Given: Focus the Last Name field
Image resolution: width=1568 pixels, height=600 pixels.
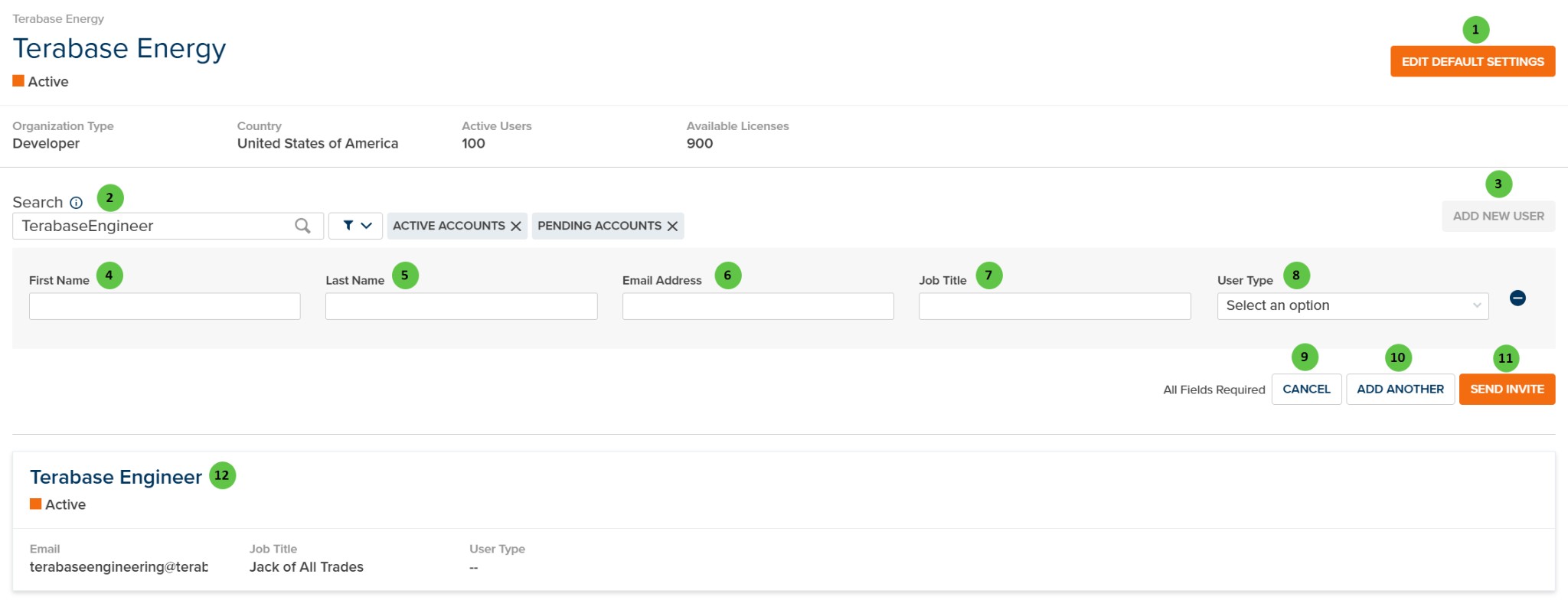Looking at the screenshot, I should [x=461, y=306].
